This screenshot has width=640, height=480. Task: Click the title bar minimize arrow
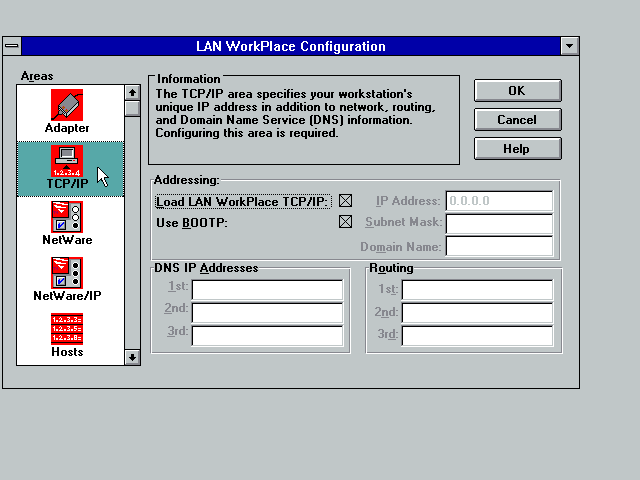[570, 46]
